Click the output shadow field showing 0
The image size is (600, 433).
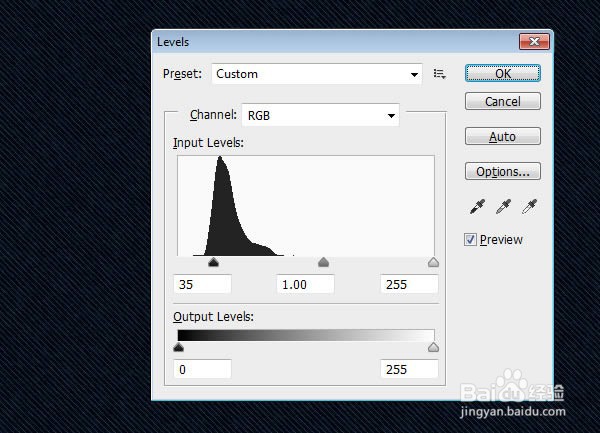tap(202, 369)
